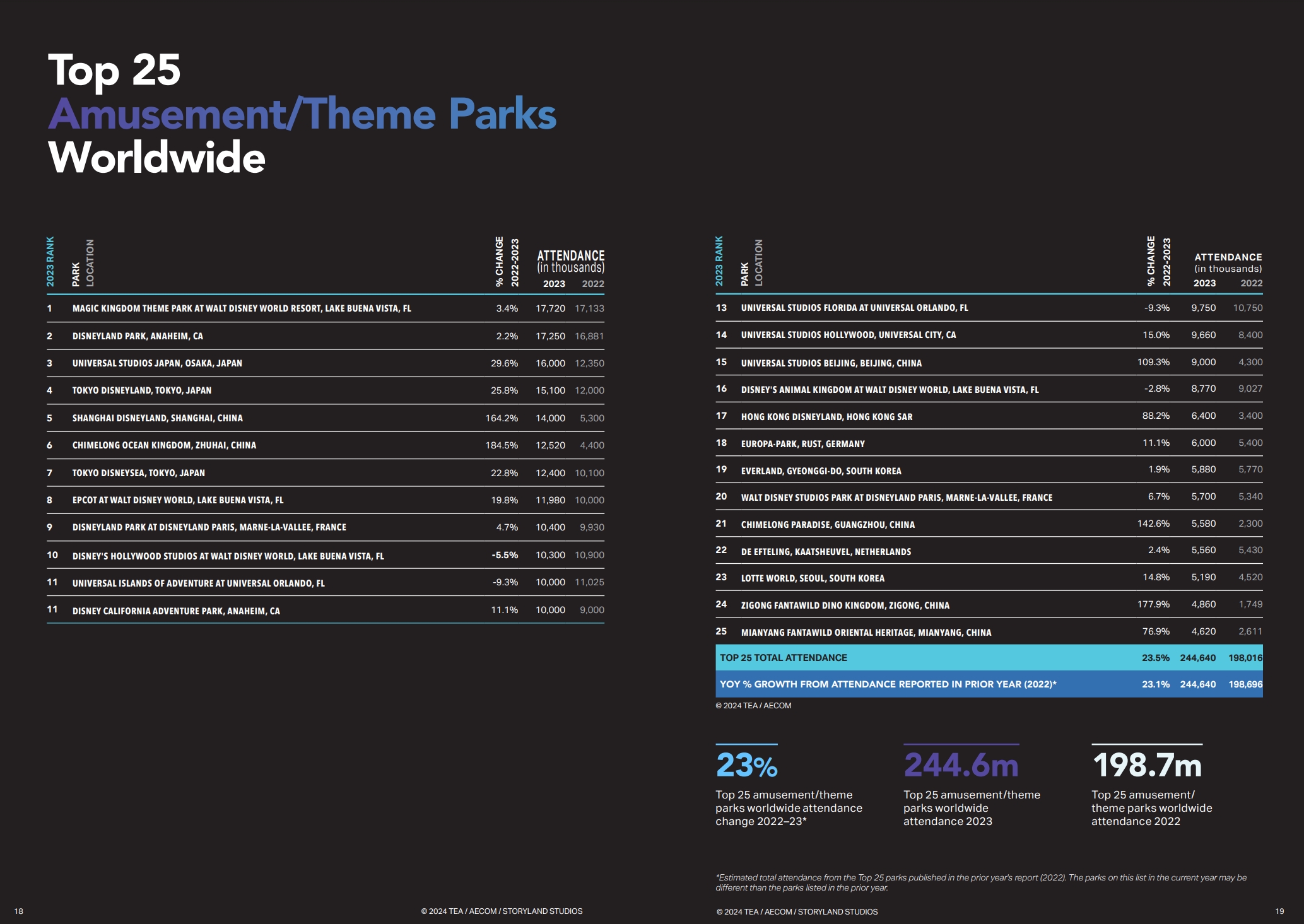Click the 23% attendance change statistic
This screenshot has height=924, width=1304.
pos(747,765)
